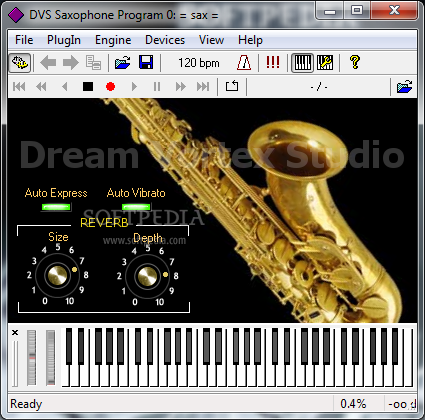Click the 0.4% CPU status readout
The width and height of the screenshot is (425, 420).
click(x=353, y=404)
